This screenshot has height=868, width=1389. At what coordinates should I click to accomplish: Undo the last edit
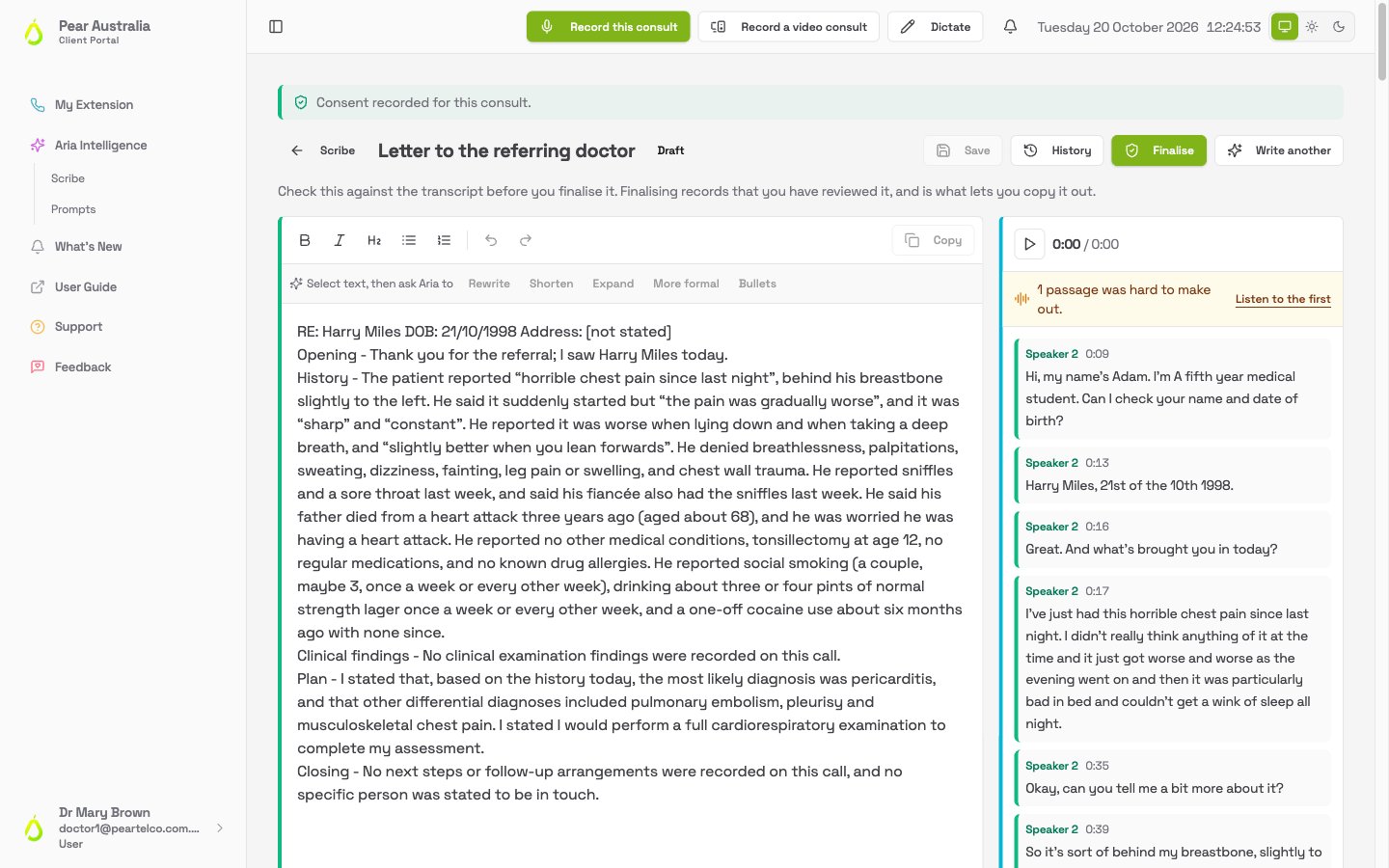tap(491, 240)
